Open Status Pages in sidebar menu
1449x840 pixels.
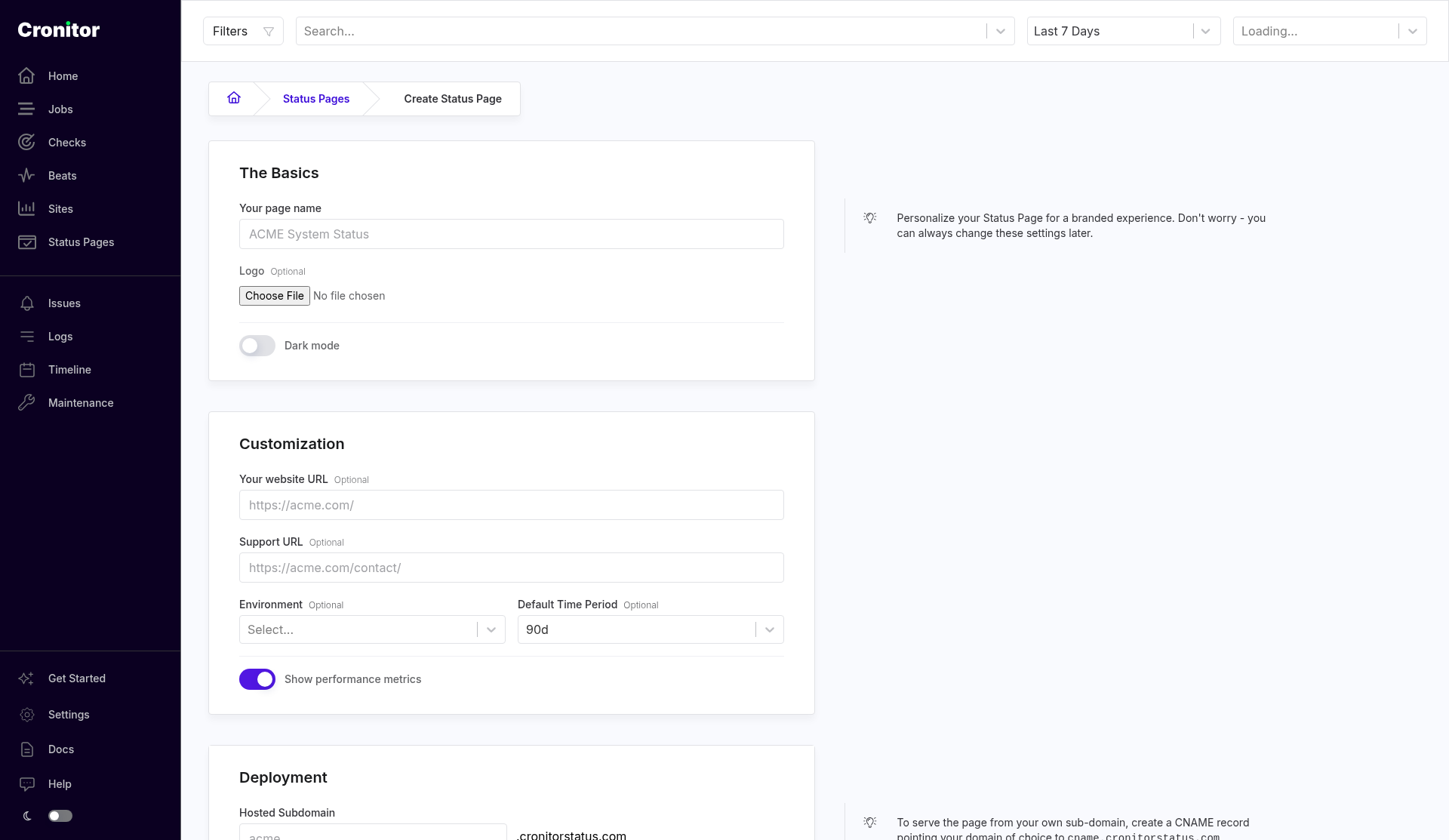[81, 242]
